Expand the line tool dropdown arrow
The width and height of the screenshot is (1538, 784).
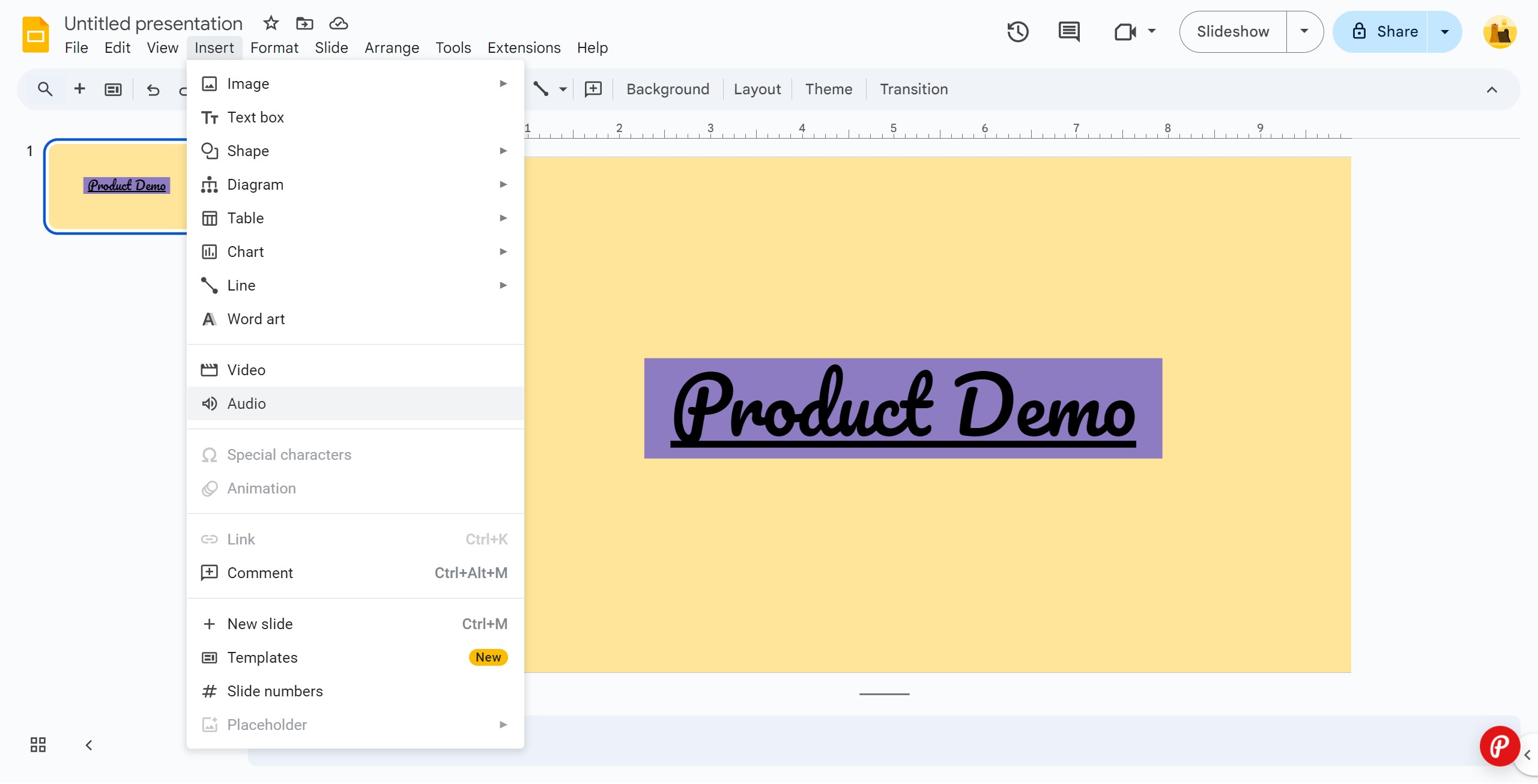tap(563, 89)
